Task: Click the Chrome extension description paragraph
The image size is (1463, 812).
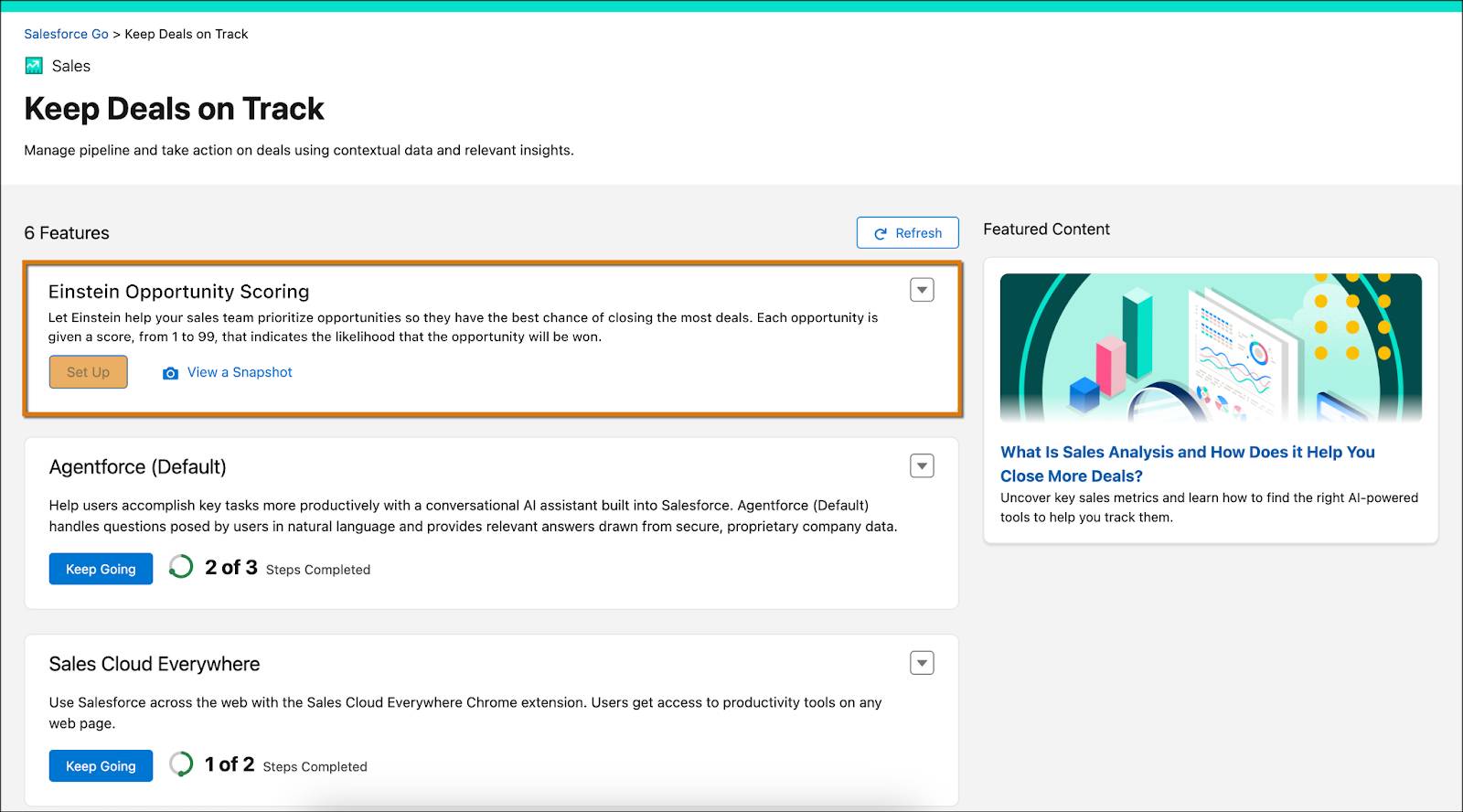Action: click(x=465, y=713)
